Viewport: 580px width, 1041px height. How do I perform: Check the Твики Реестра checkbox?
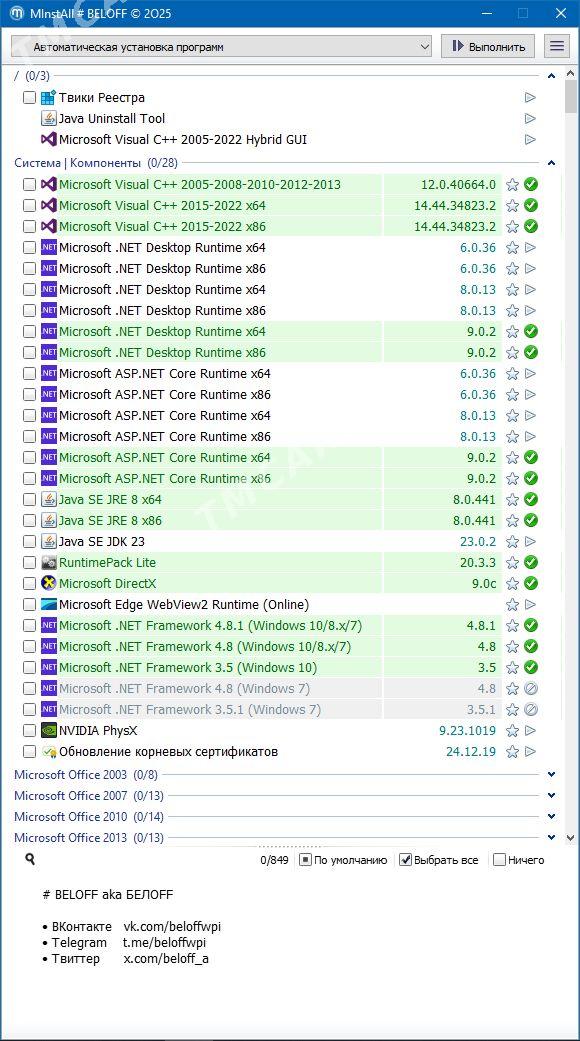[29, 98]
